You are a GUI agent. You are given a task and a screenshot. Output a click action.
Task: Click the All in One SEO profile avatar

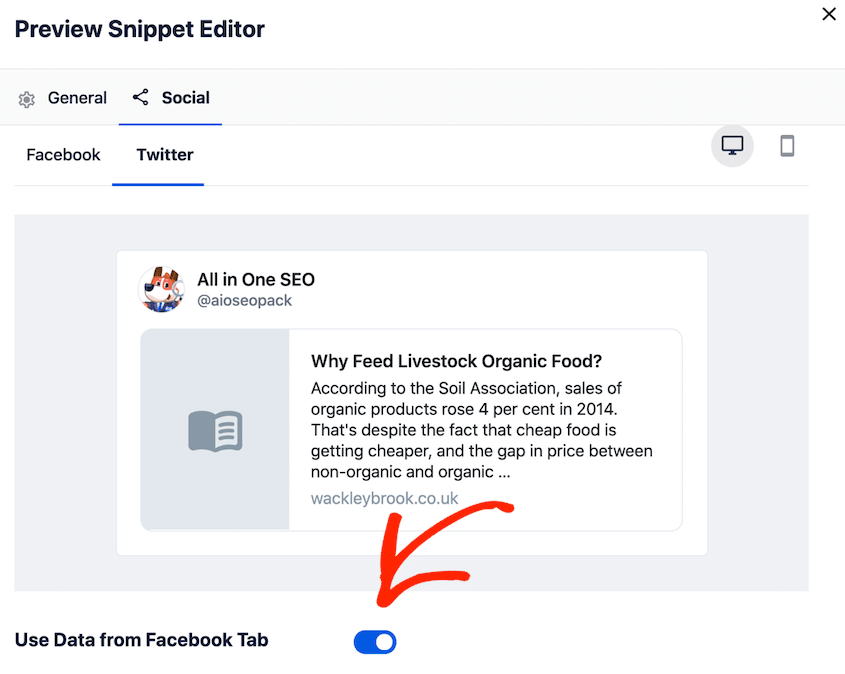pos(162,290)
